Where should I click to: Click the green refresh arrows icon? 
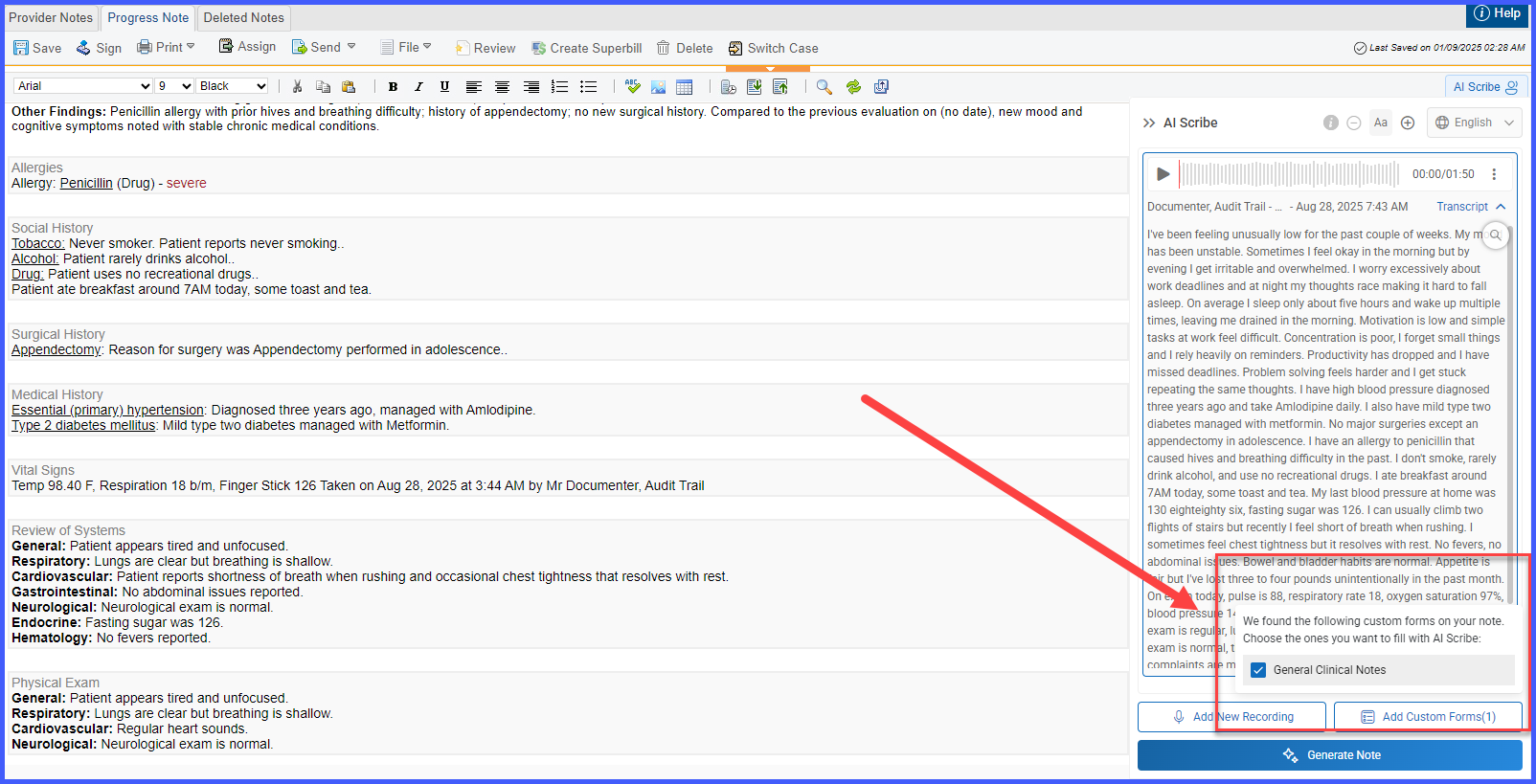[x=853, y=86]
